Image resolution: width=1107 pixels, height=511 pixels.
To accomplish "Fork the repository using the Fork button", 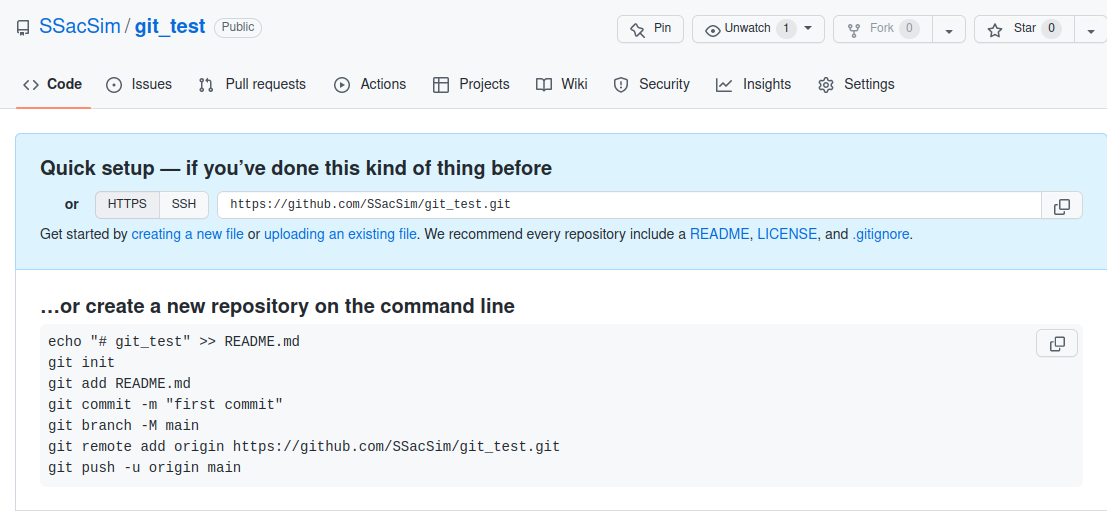I will [x=882, y=29].
